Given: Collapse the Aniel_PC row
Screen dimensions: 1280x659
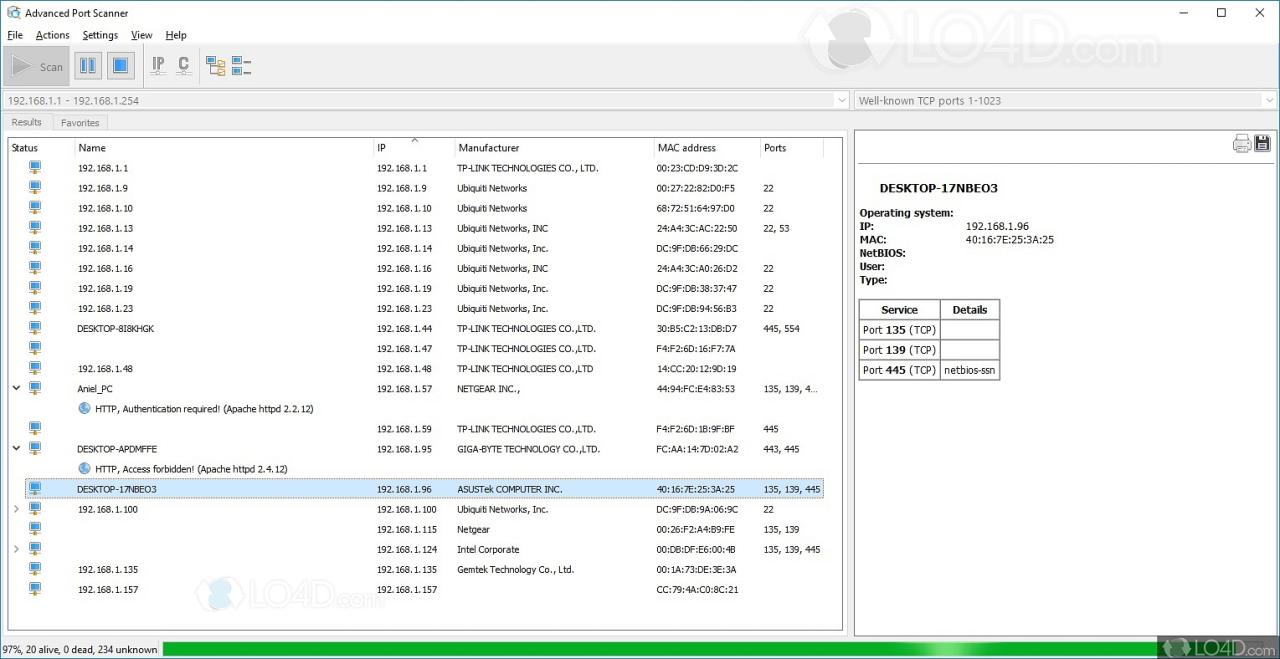Looking at the screenshot, I should point(16,388).
